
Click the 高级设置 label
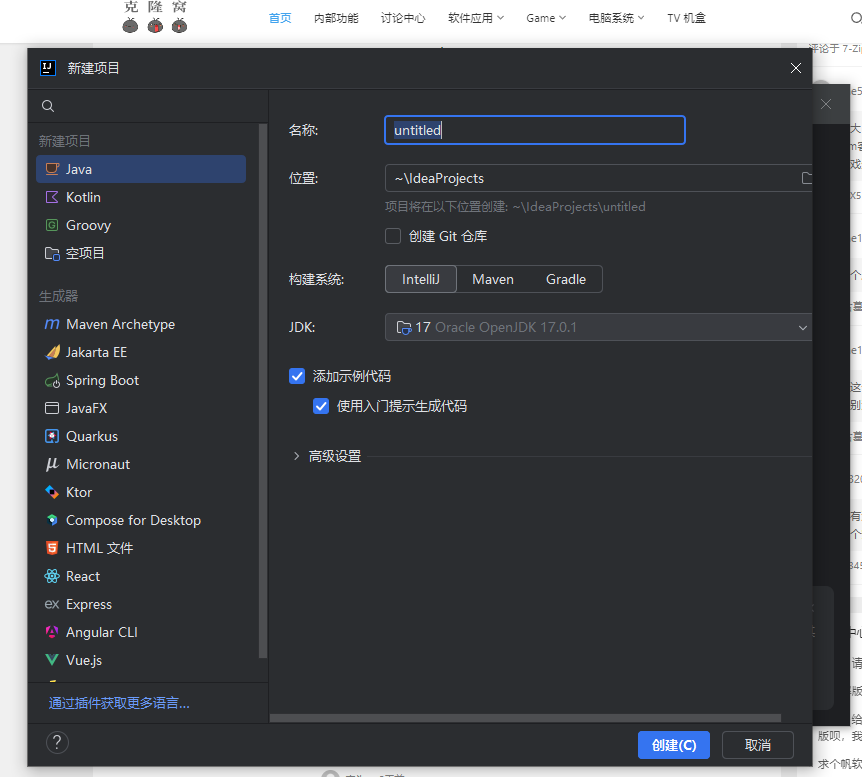tap(335, 456)
